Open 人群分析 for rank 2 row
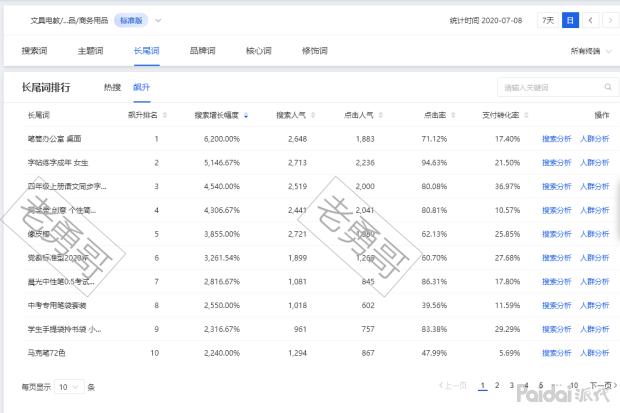Image resolution: width=620 pixels, height=413 pixels. point(595,163)
